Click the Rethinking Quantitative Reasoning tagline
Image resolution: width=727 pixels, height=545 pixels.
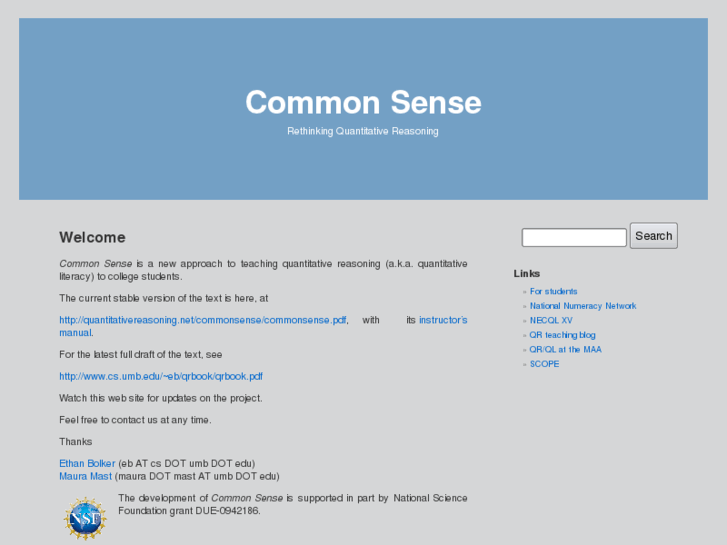(363, 131)
